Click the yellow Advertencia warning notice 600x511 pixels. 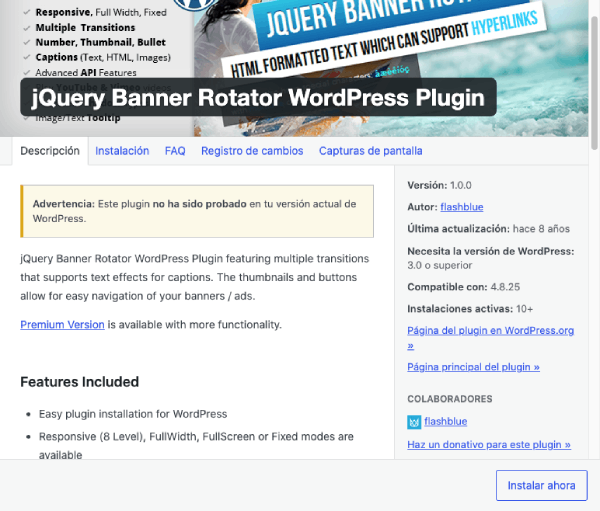tap(196, 210)
